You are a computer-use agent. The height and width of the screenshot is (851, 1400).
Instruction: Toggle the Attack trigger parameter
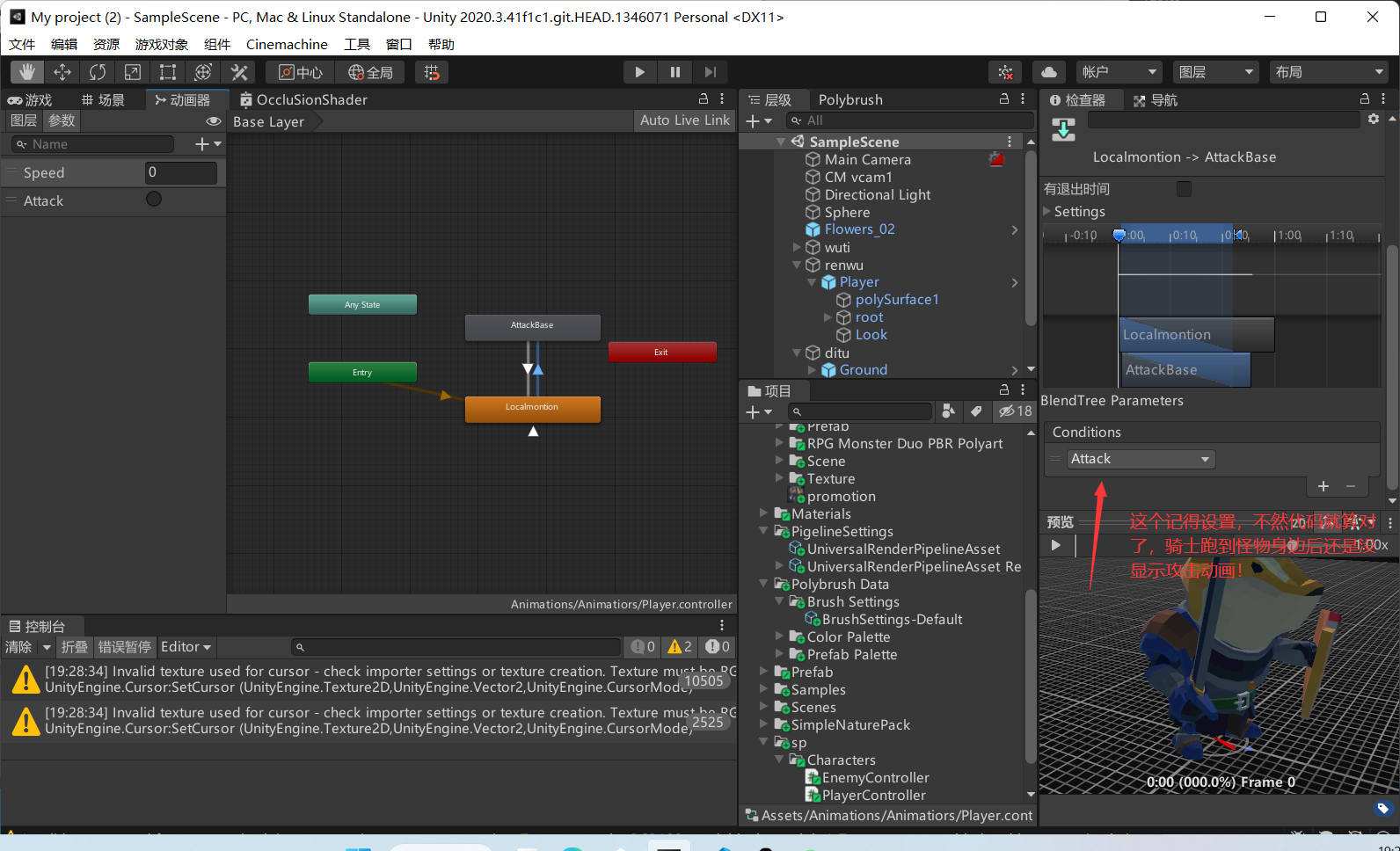pos(154,200)
